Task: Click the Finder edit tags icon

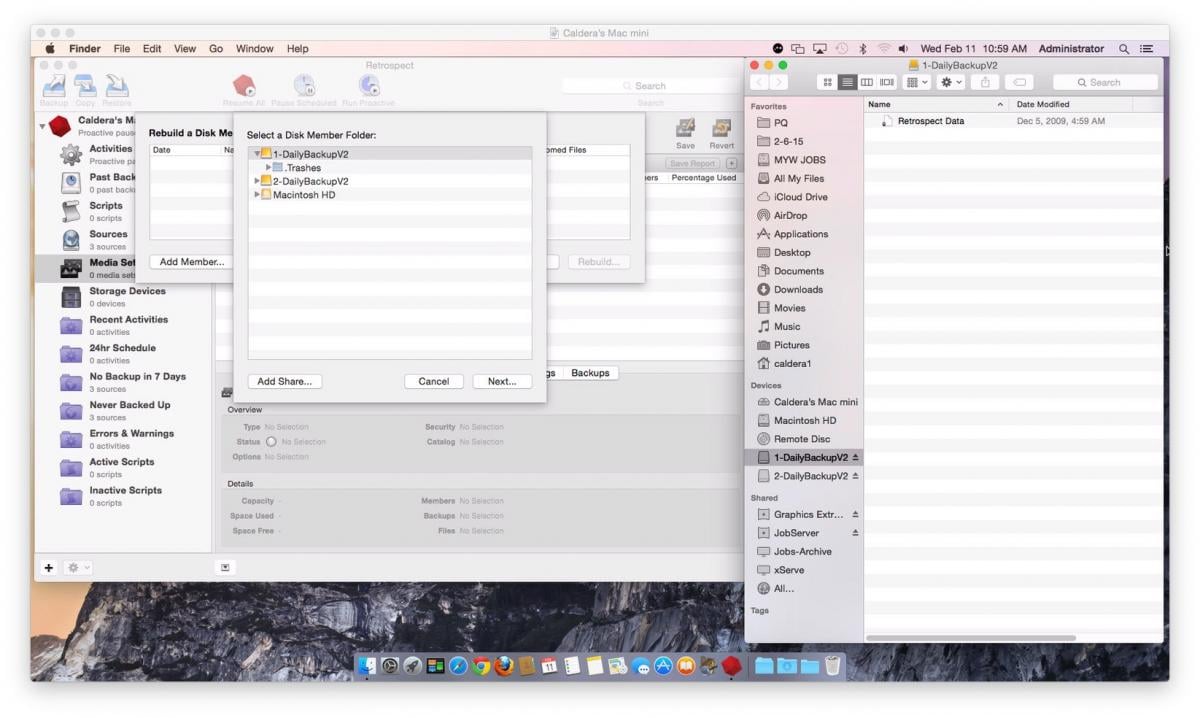Action: [1019, 82]
